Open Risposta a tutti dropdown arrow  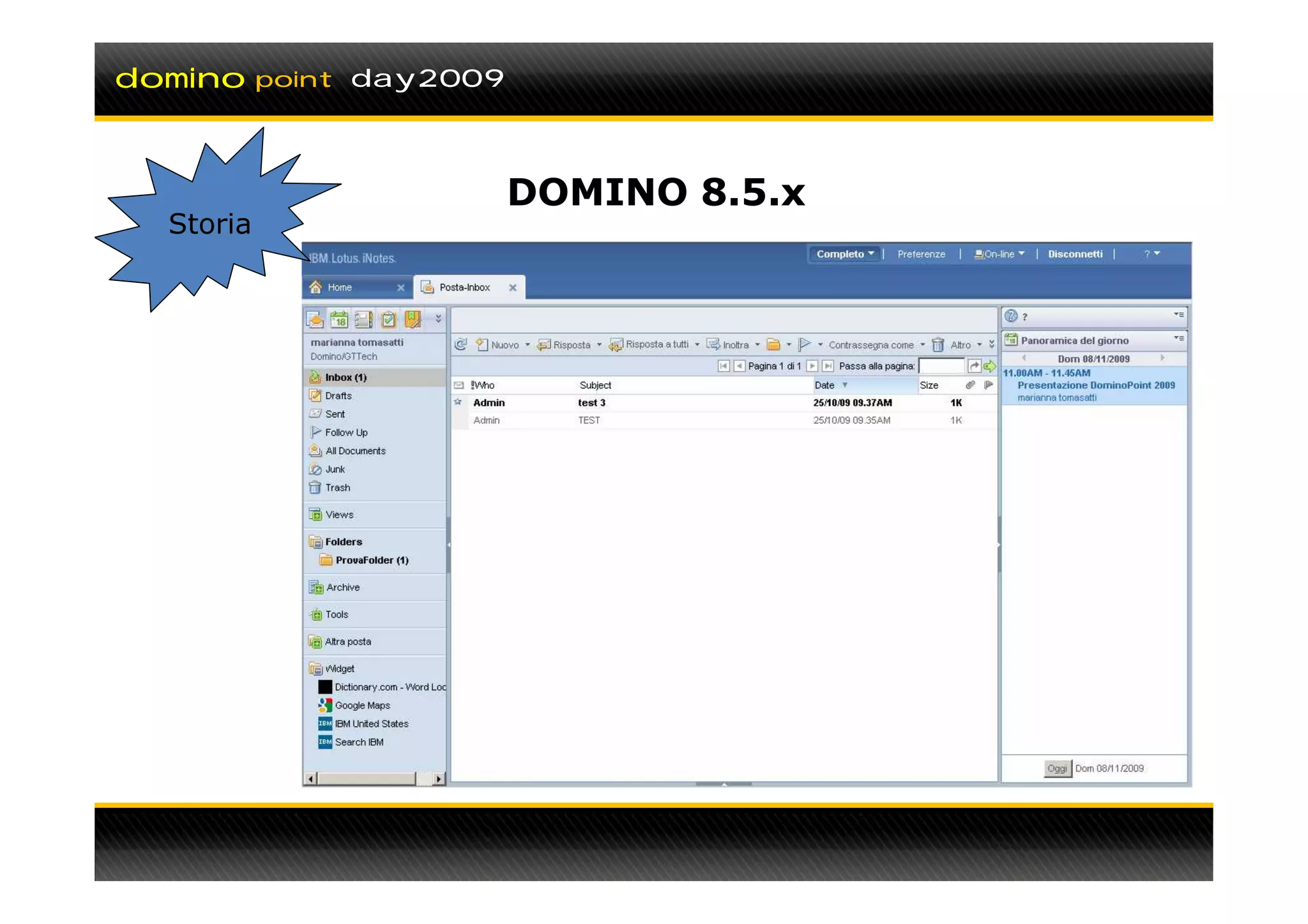click(x=697, y=345)
